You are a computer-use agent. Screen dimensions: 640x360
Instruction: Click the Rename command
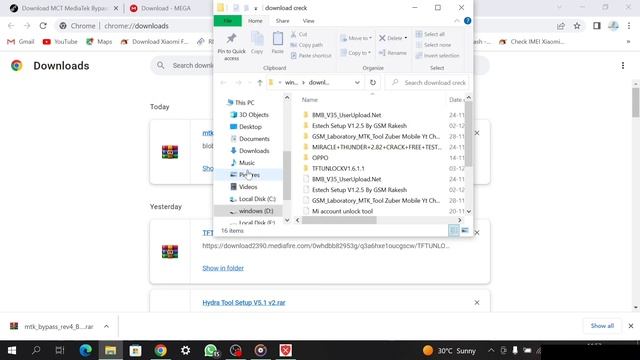(393, 53)
